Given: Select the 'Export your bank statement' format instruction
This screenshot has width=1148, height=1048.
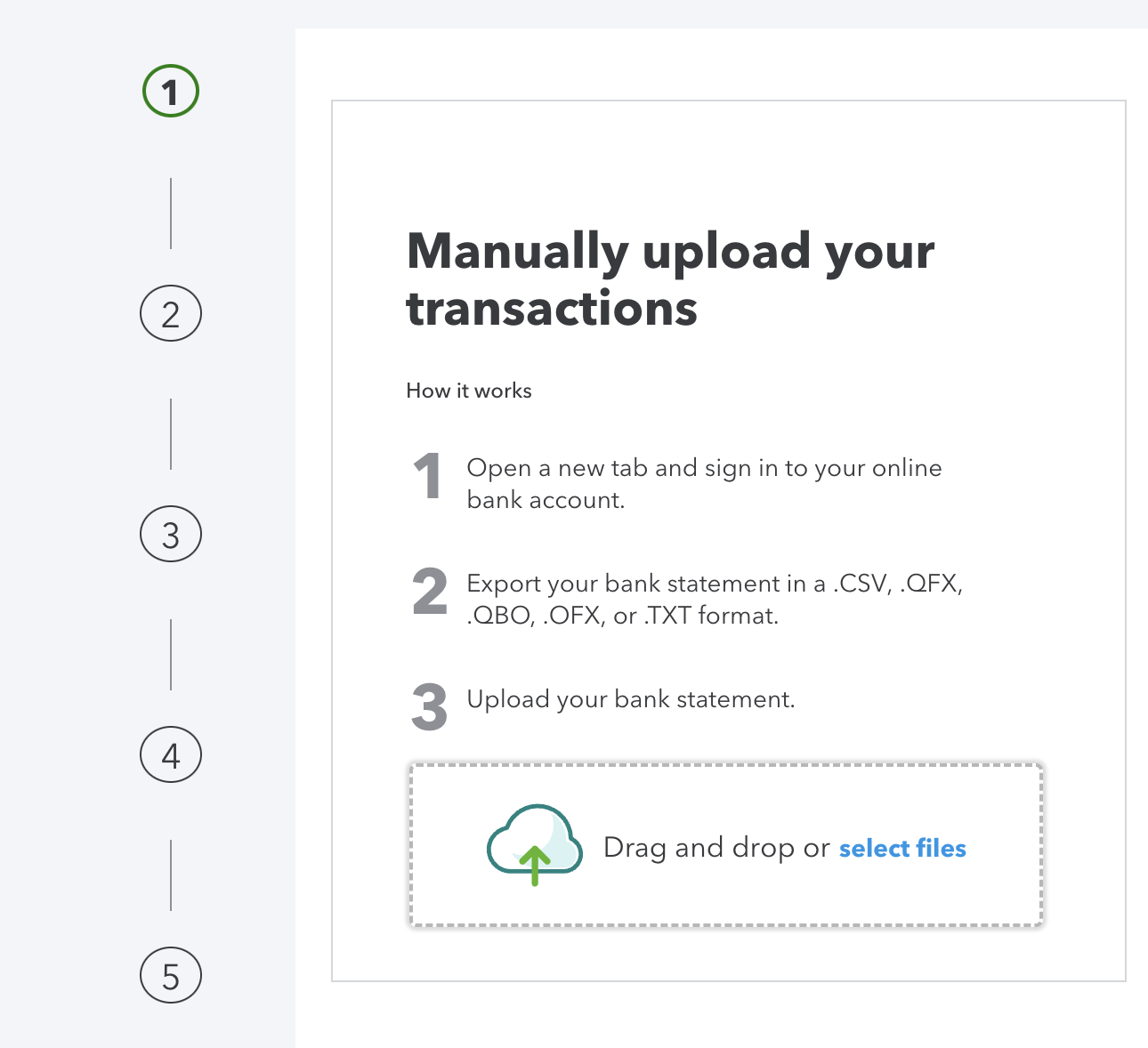Looking at the screenshot, I should (715, 600).
